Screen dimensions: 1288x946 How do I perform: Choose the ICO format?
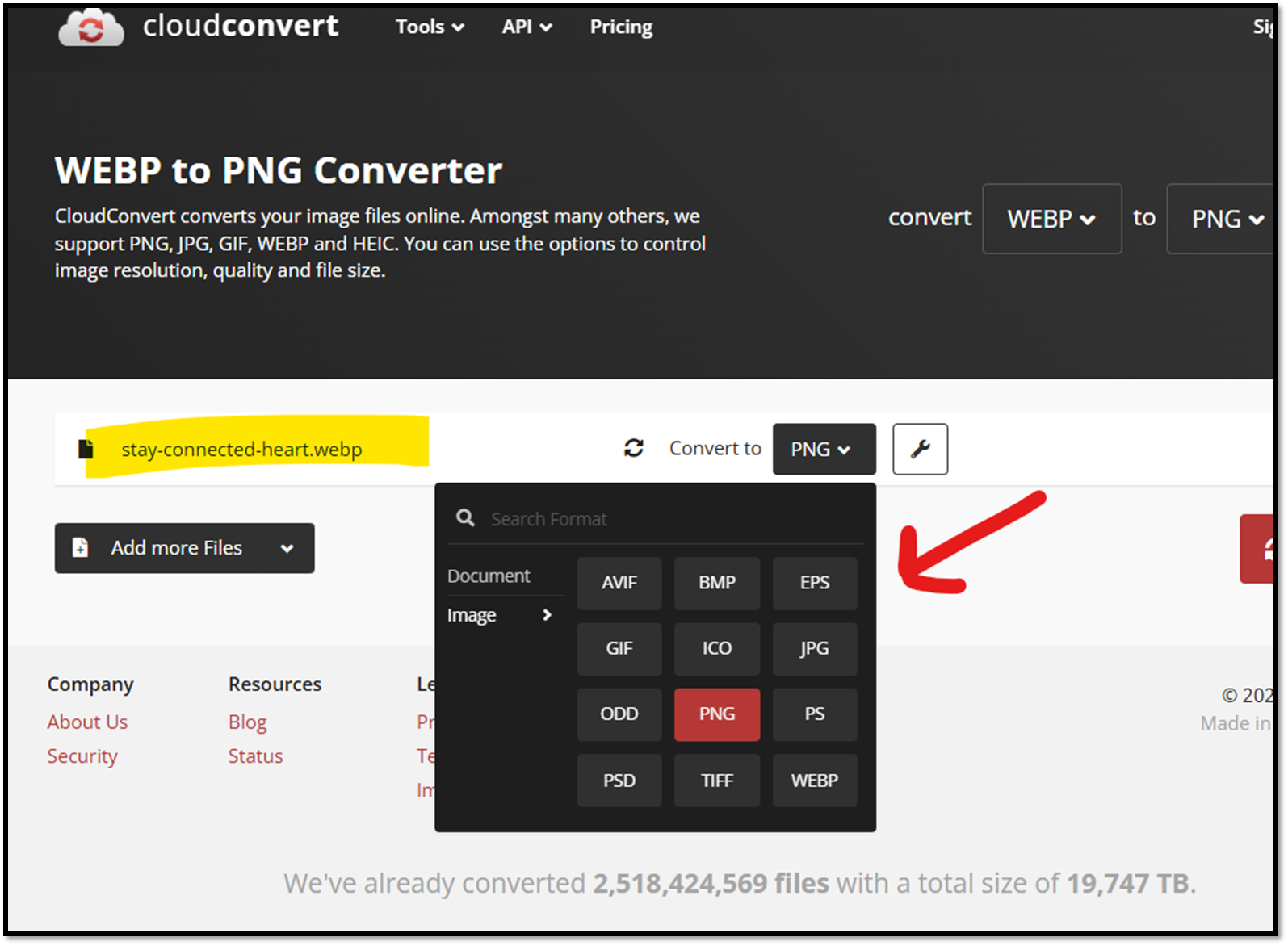point(717,648)
